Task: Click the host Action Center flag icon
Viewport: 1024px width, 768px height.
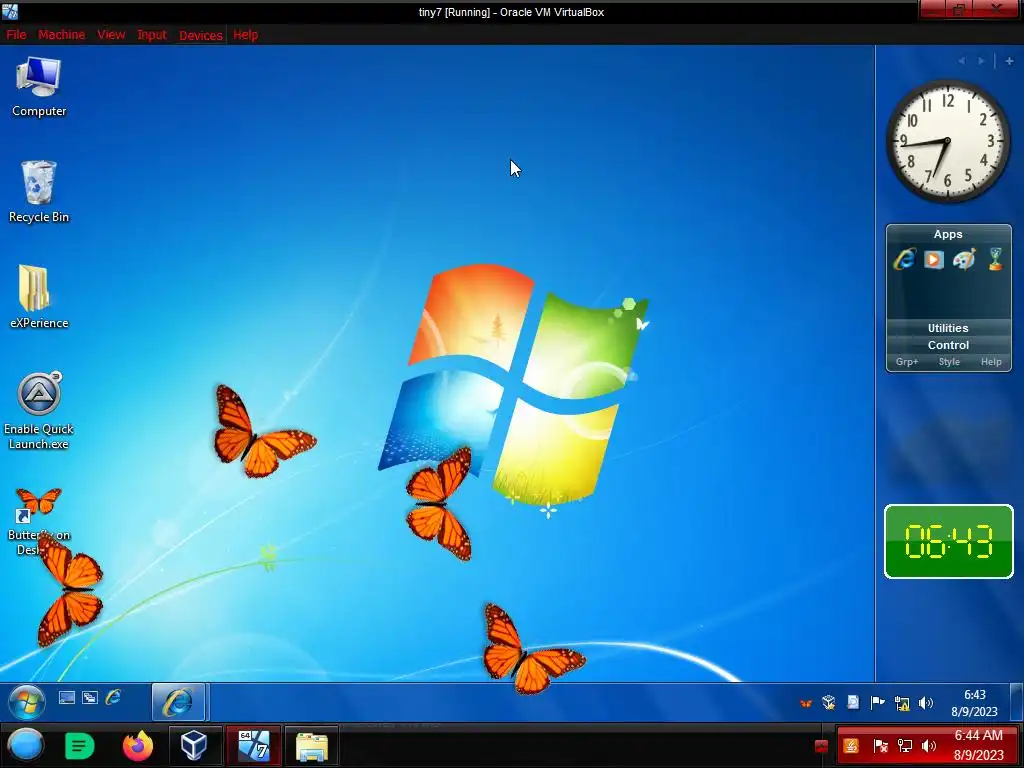Action: [880, 746]
